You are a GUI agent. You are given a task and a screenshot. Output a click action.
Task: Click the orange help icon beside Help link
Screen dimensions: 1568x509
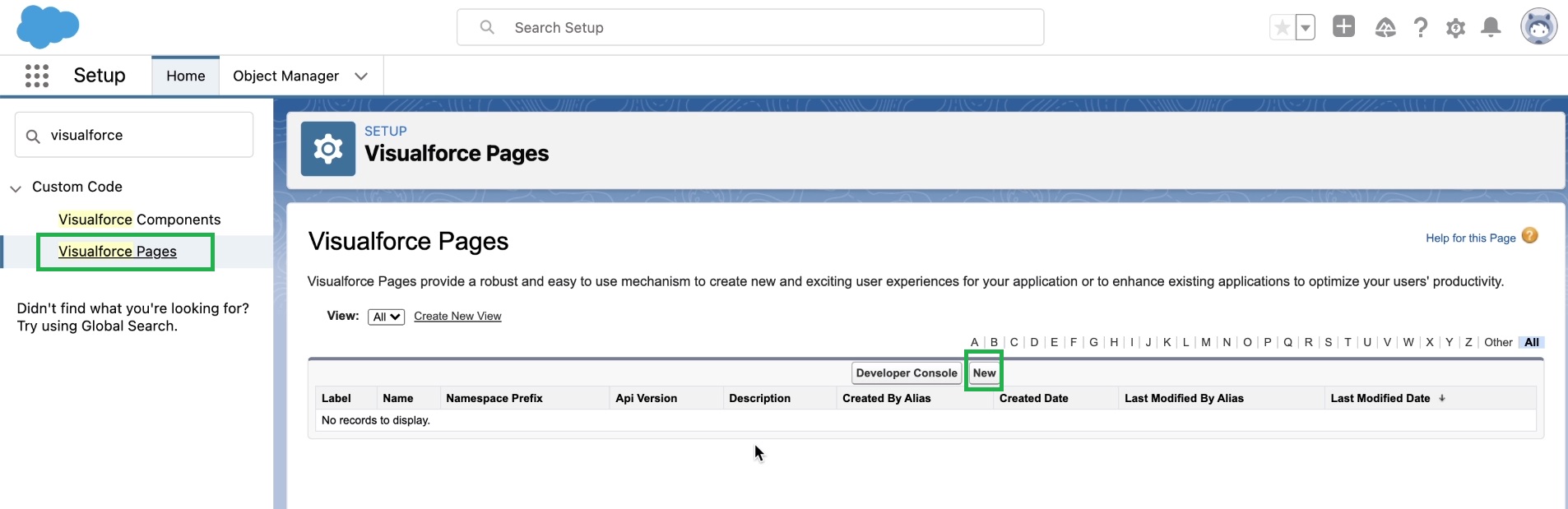tap(1530, 236)
